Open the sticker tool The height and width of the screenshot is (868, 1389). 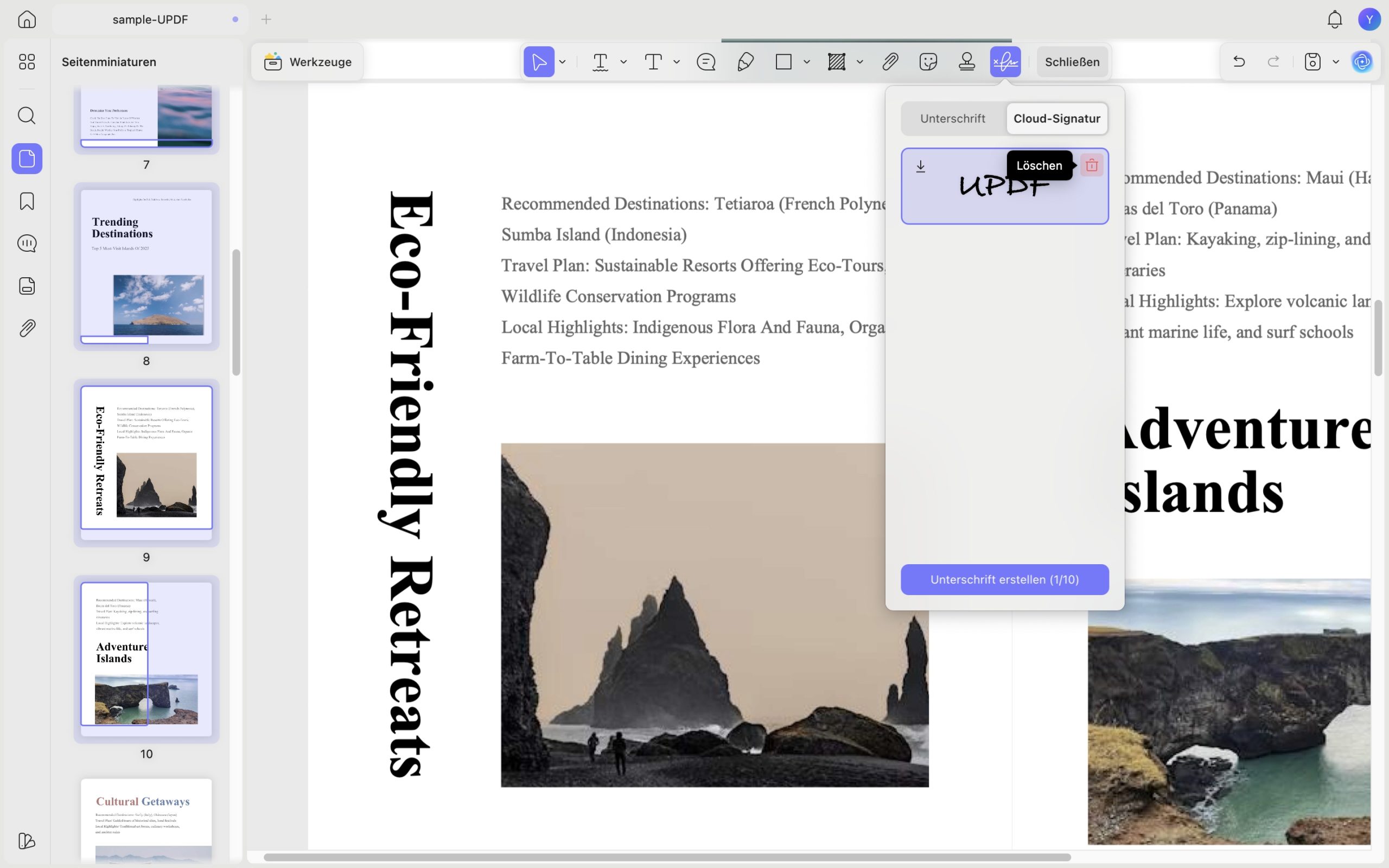pyautogui.click(x=928, y=61)
